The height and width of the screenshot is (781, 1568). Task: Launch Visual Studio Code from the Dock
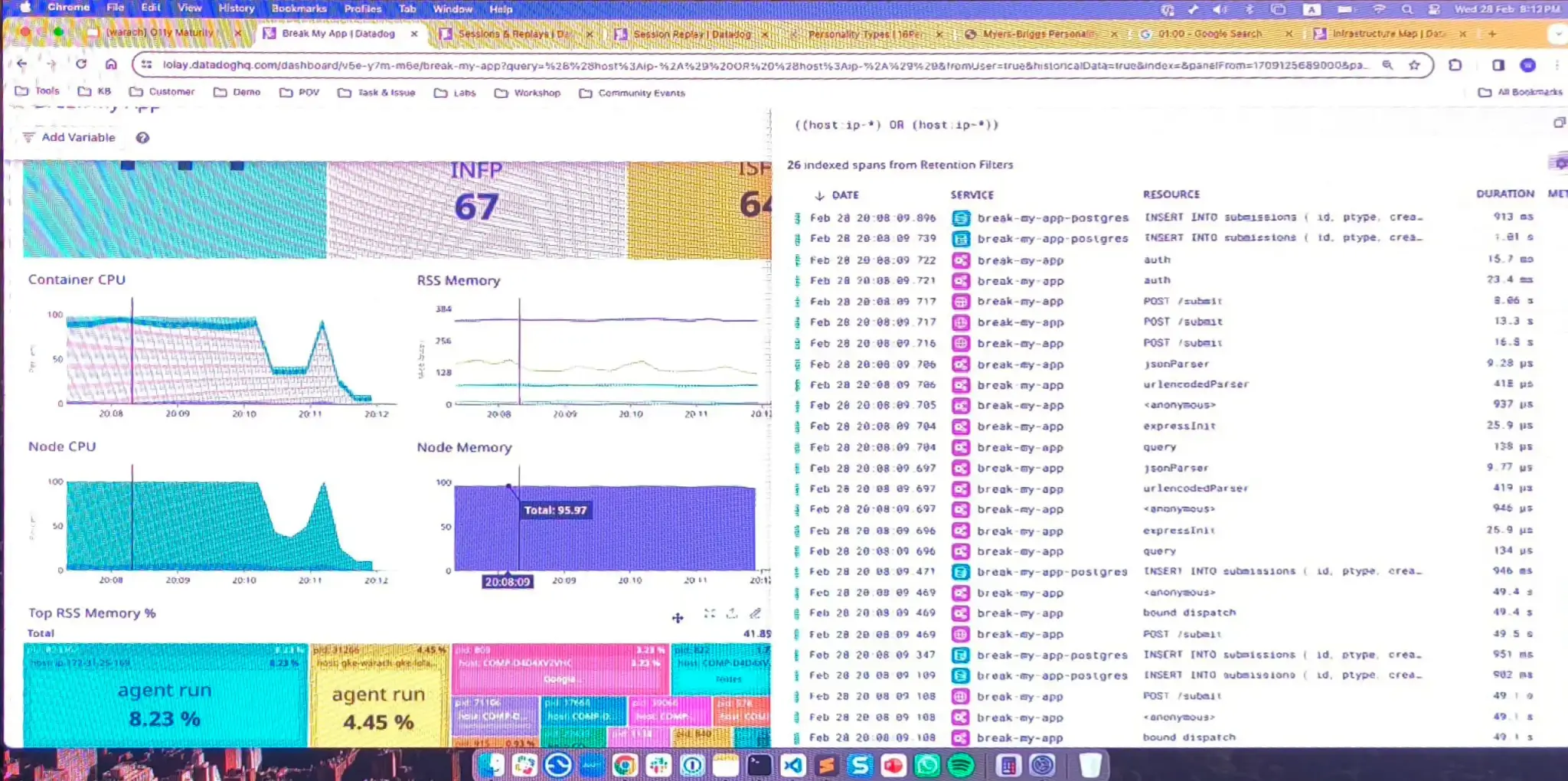793,764
